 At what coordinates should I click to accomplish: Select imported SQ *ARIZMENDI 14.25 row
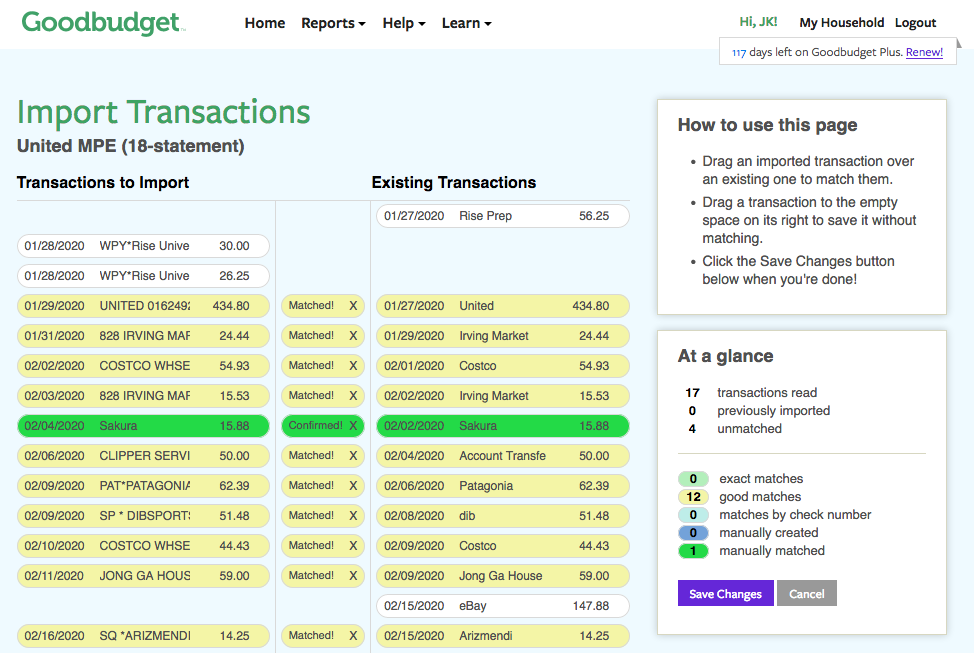[x=143, y=636]
